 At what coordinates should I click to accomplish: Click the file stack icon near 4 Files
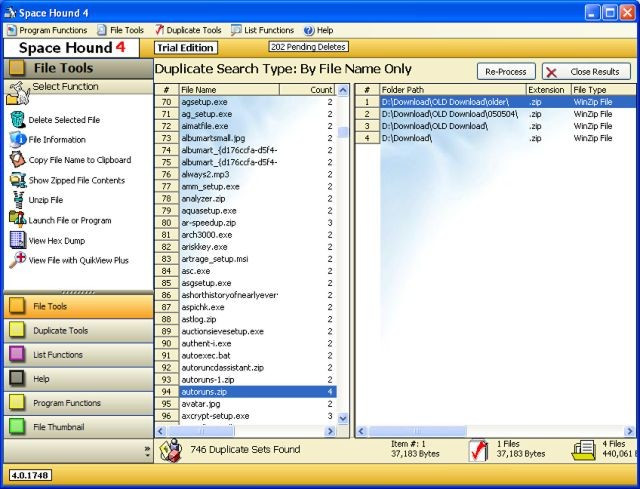click(x=584, y=451)
